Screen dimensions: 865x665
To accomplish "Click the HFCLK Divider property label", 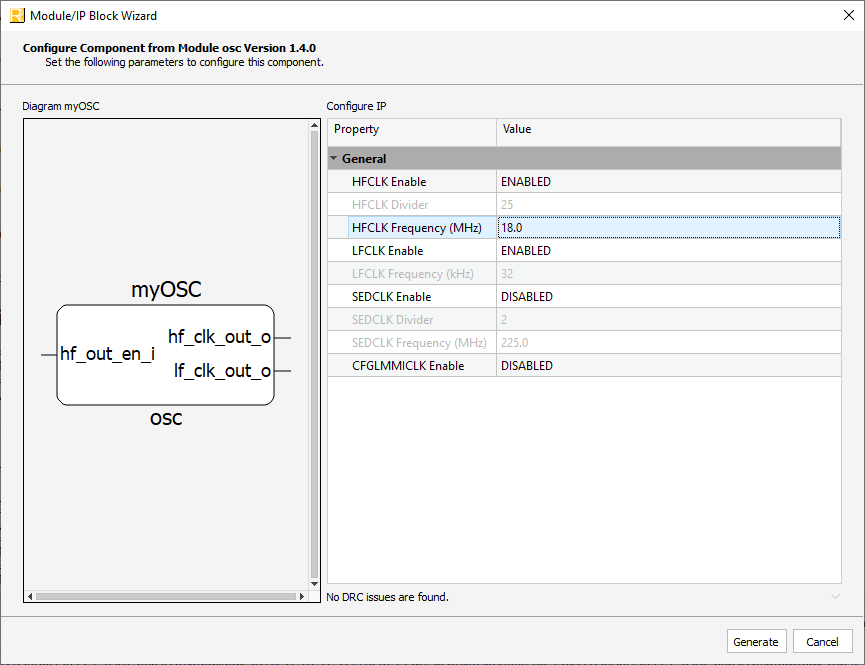I will [x=390, y=205].
